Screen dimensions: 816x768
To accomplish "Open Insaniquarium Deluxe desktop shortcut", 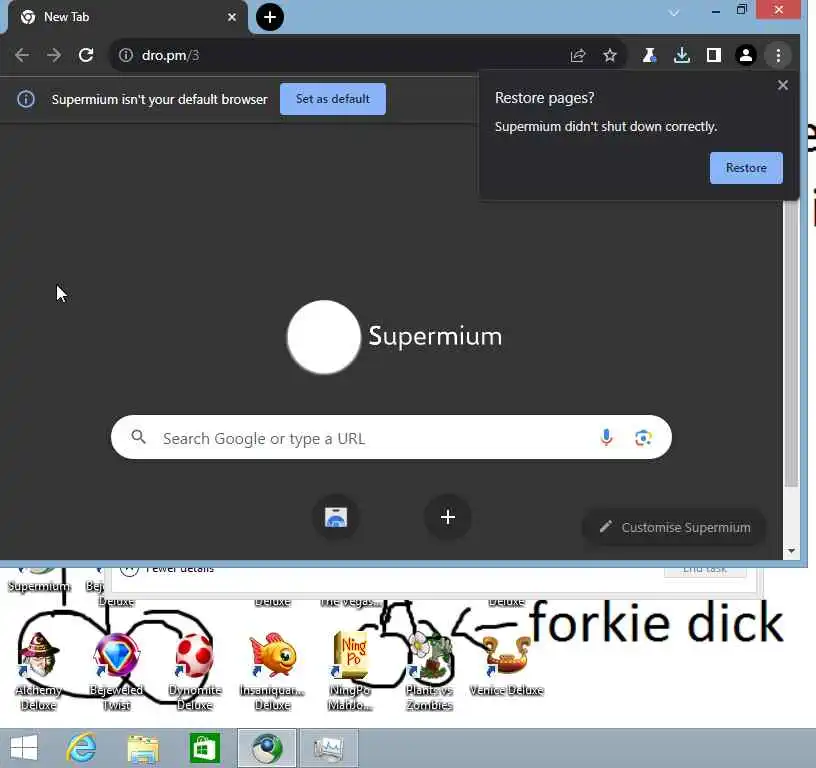I will tap(272, 670).
